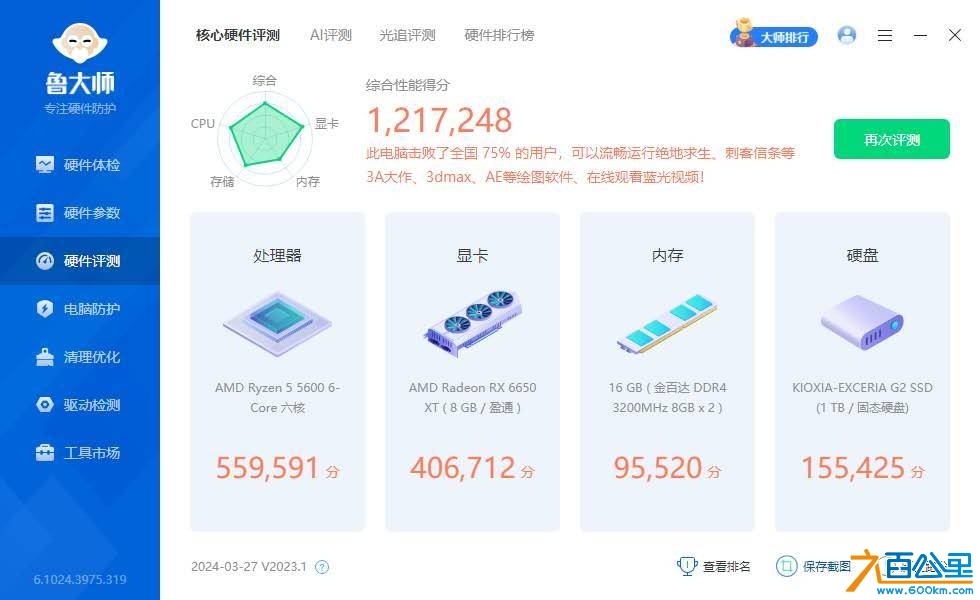
Task: Open 工具市场 in the sidebar
Action: coord(79,452)
